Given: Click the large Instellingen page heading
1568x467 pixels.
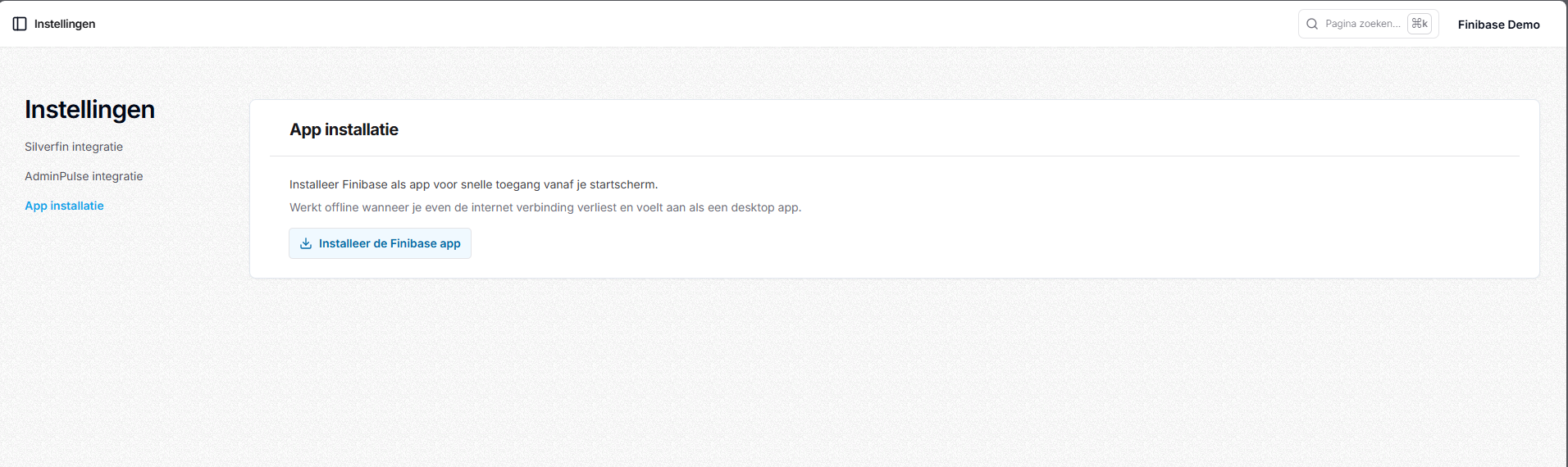Looking at the screenshot, I should pos(89,109).
